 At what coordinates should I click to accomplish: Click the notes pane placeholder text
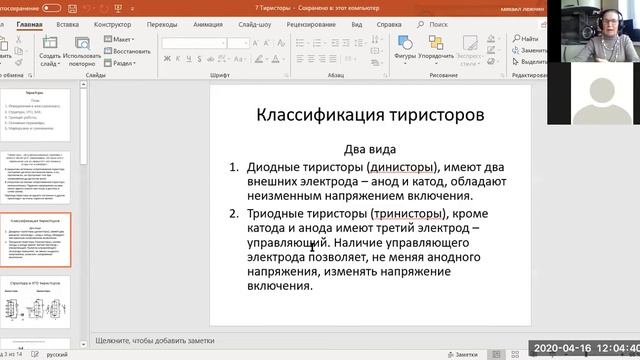click(x=155, y=340)
